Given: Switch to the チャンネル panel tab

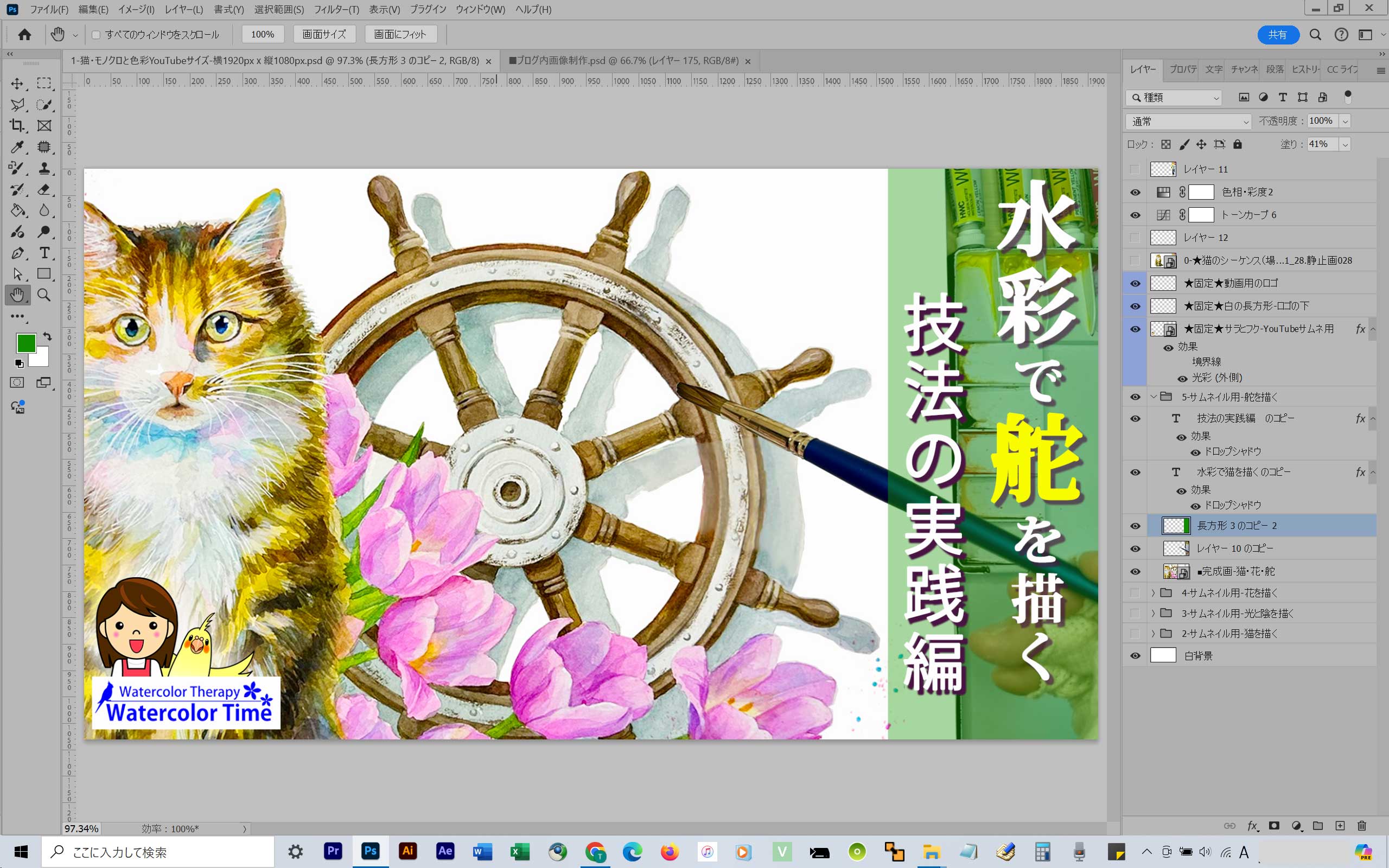Looking at the screenshot, I should pyautogui.click(x=1244, y=69).
